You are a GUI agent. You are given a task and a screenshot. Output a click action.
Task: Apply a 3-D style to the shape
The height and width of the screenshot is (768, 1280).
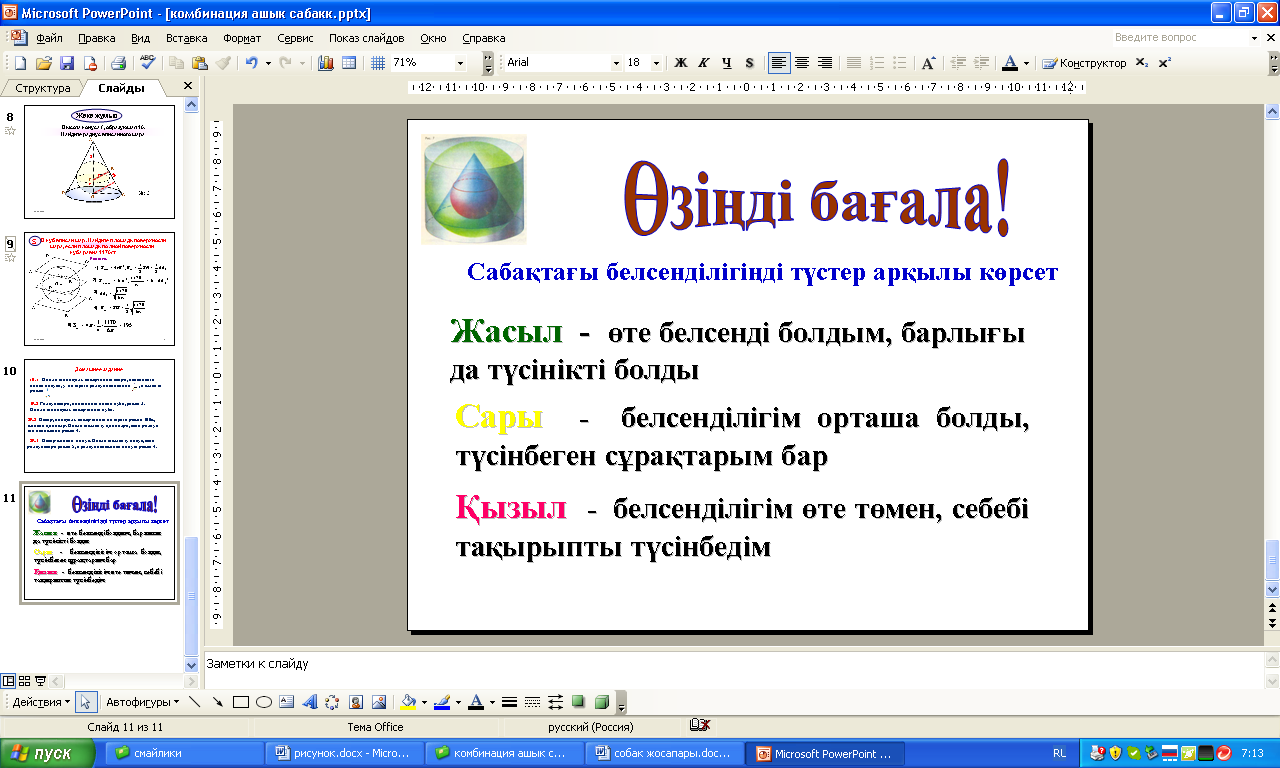tap(601, 702)
